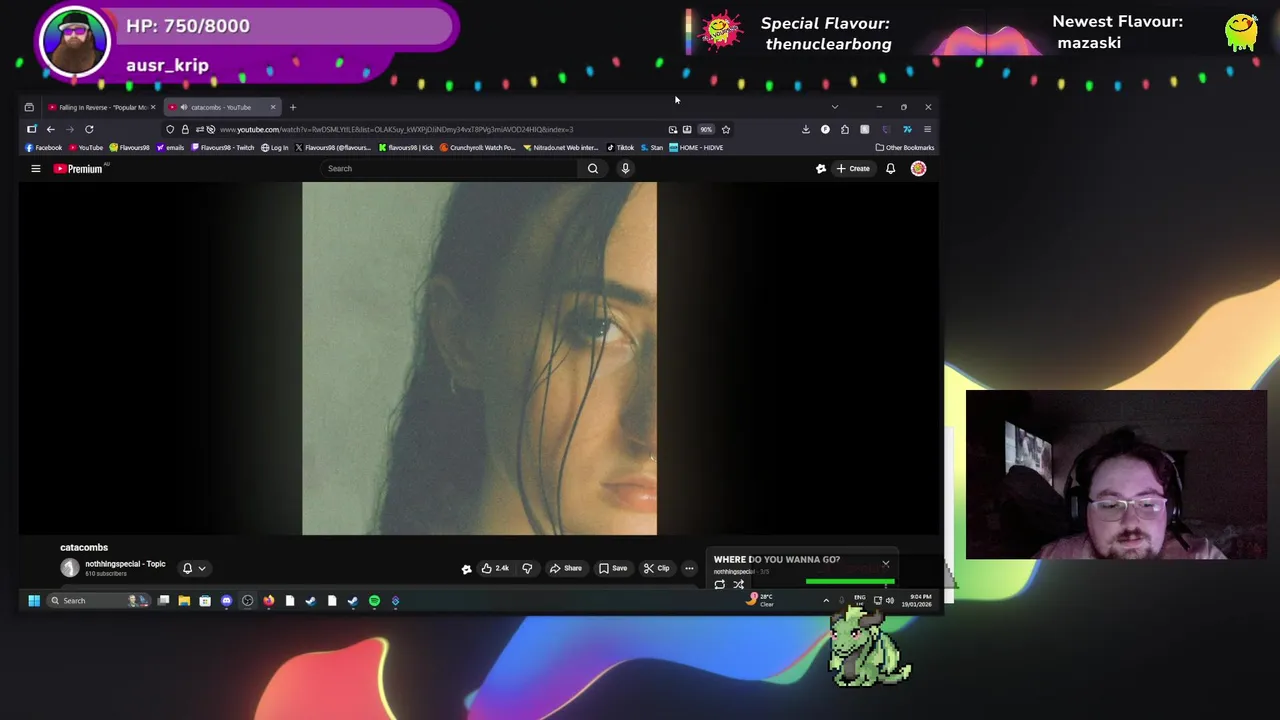The width and height of the screenshot is (1280, 720).
Task: Toggle loop playlist in the playlist panel
Action: (x=719, y=585)
